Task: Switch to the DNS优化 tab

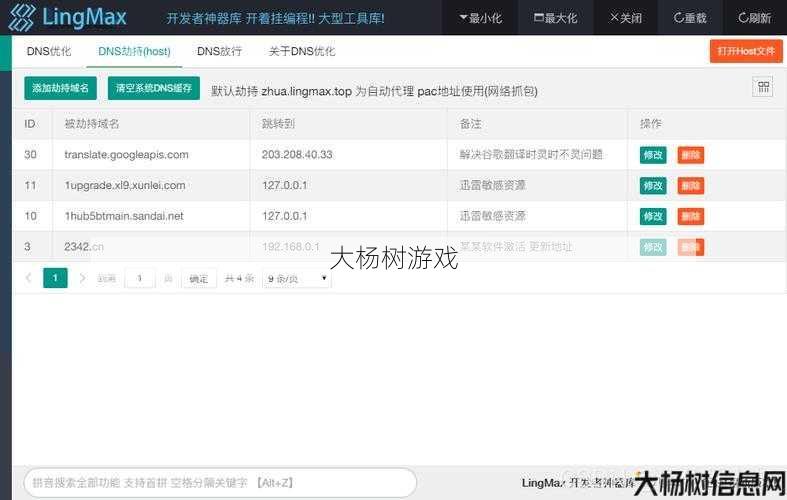Action: click(x=49, y=51)
